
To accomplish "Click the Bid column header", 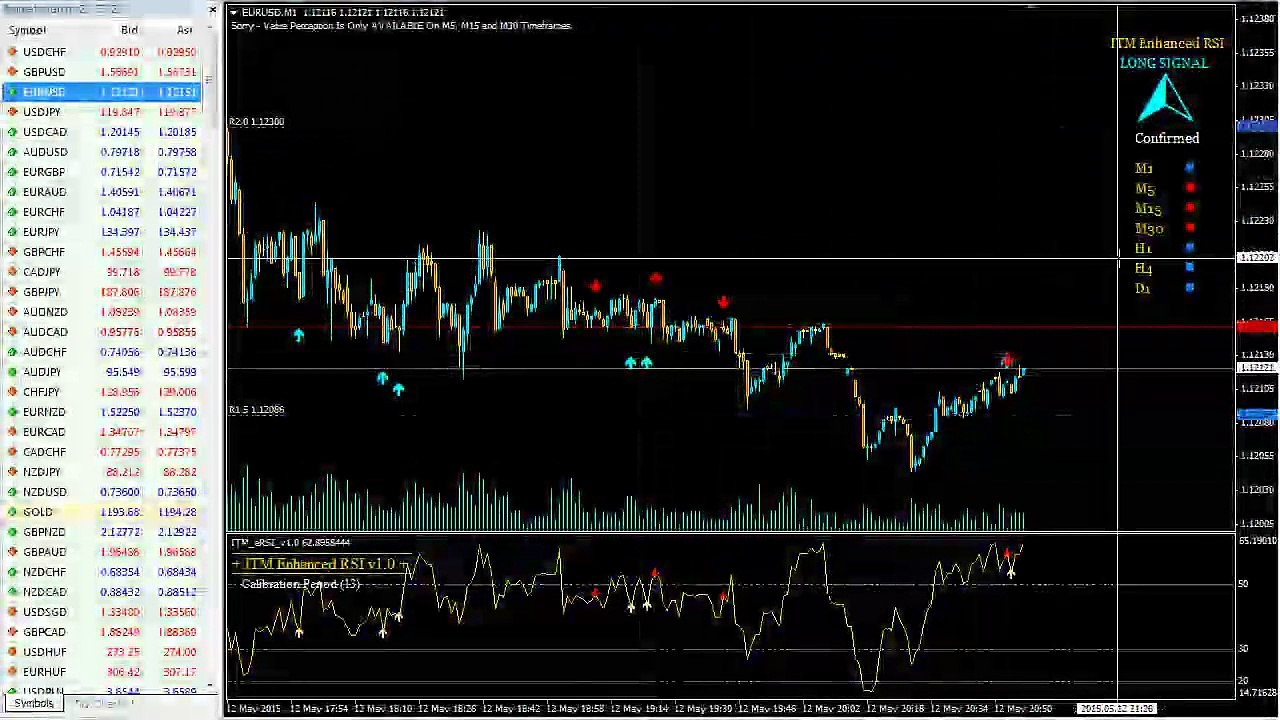I will tap(129, 30).
